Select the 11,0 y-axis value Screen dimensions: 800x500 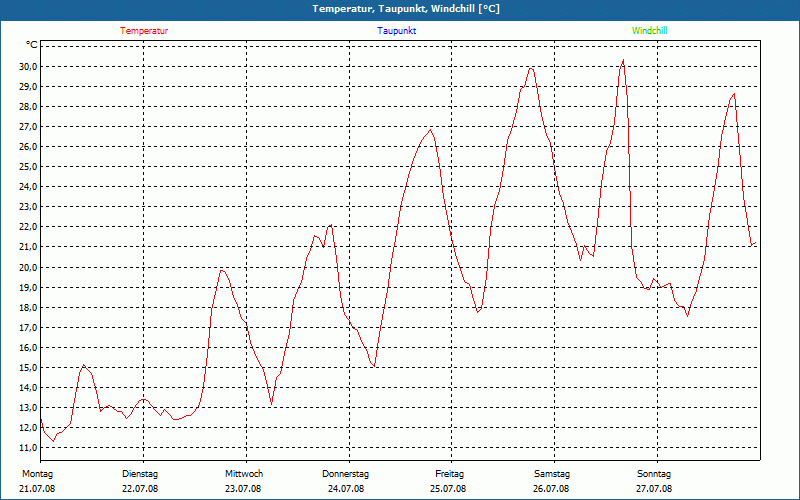pyautogui.click(x=28, y=447)
